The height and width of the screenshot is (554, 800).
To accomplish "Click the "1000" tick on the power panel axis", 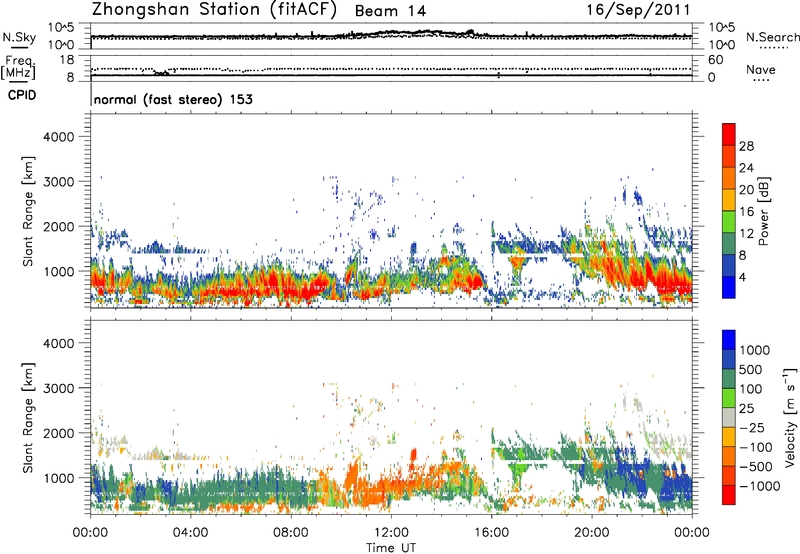I will tap(59, 271).
